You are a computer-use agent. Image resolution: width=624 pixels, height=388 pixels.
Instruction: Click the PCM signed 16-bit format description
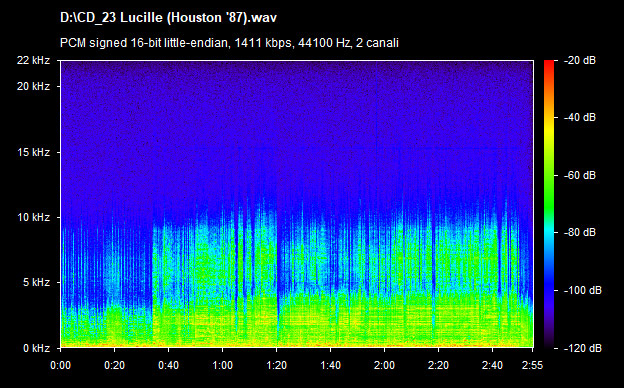pos(229,43)
